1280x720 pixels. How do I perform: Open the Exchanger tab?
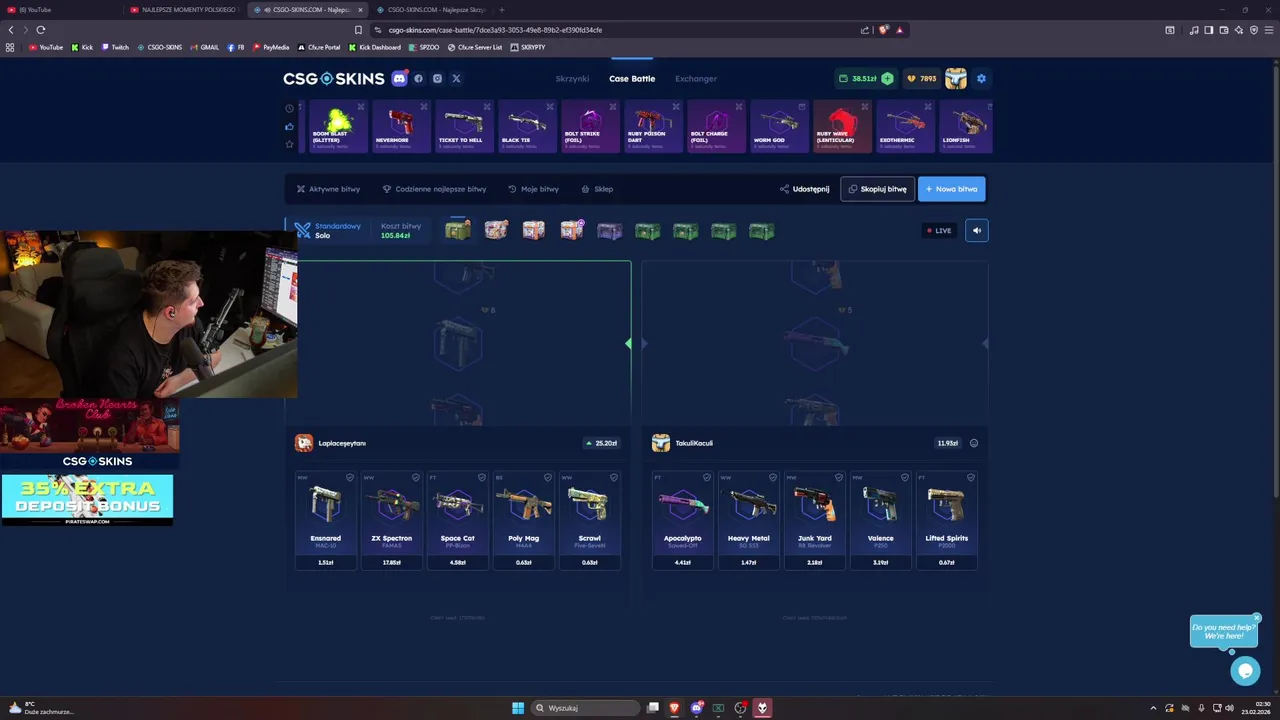click(x=696, y=78)
